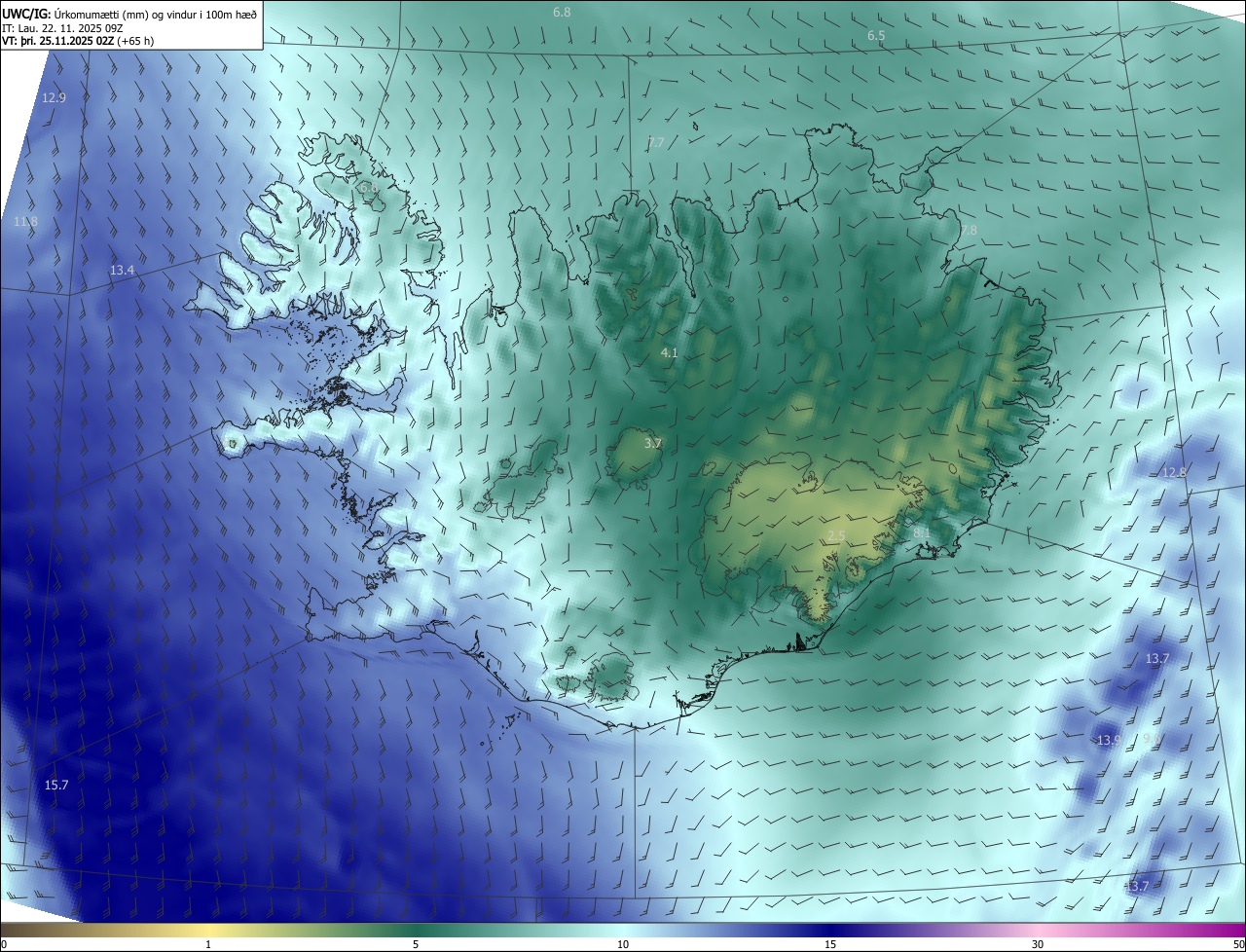The image size is (1246, 952).
Task: Click the 7.7 value label on the map
Action: pyautogui.click(x=656, y=143)
